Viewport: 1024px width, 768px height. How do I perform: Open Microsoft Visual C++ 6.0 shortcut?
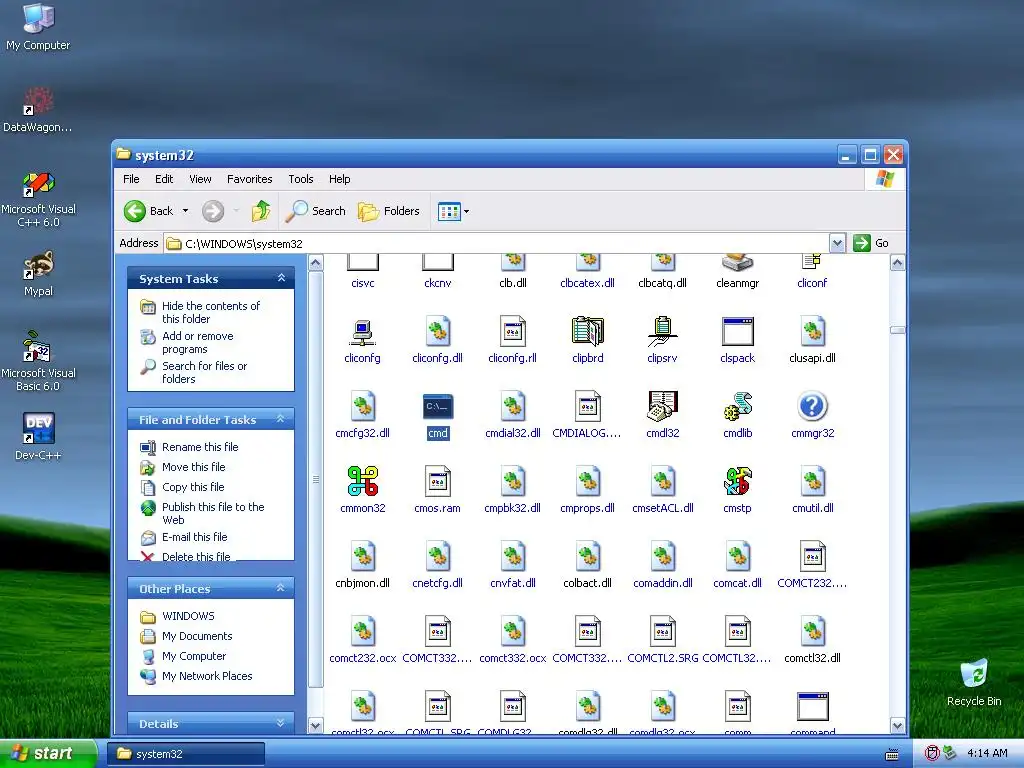point(39,200)
